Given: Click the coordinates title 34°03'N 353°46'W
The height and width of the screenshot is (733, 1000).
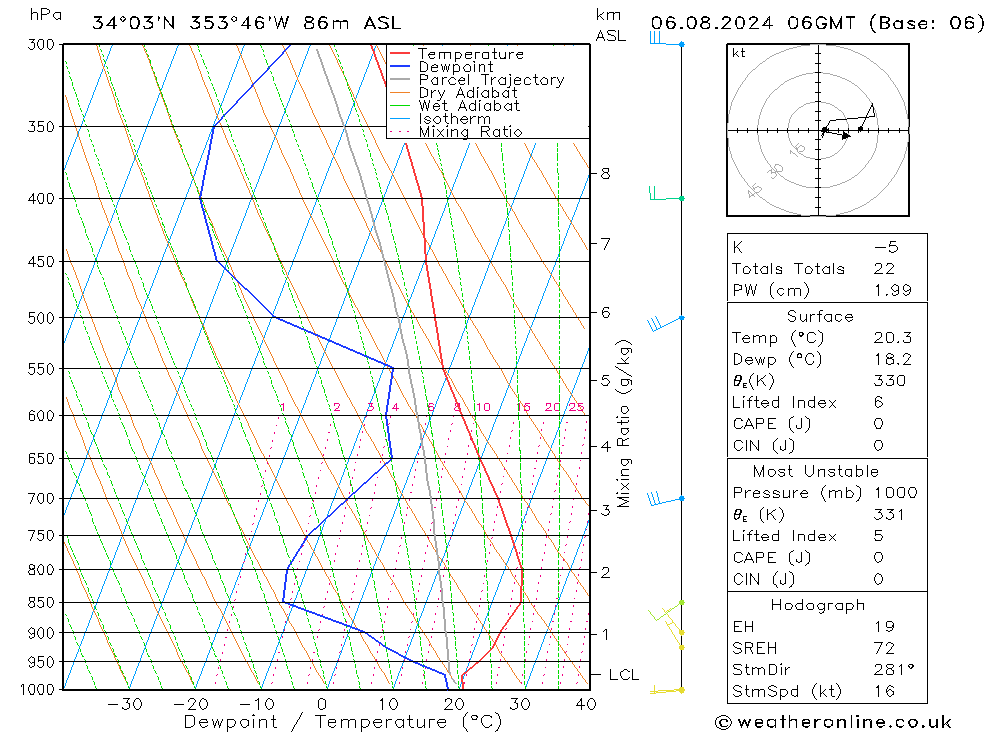Looking at the screenshot, I should pos(191,23).
